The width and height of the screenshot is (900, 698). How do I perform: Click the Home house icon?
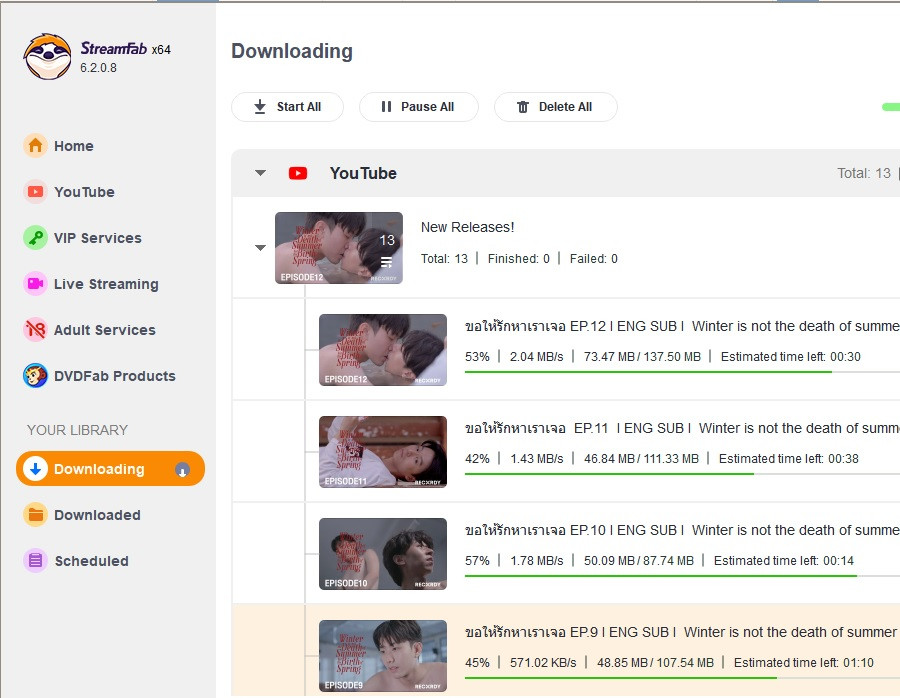36,146
